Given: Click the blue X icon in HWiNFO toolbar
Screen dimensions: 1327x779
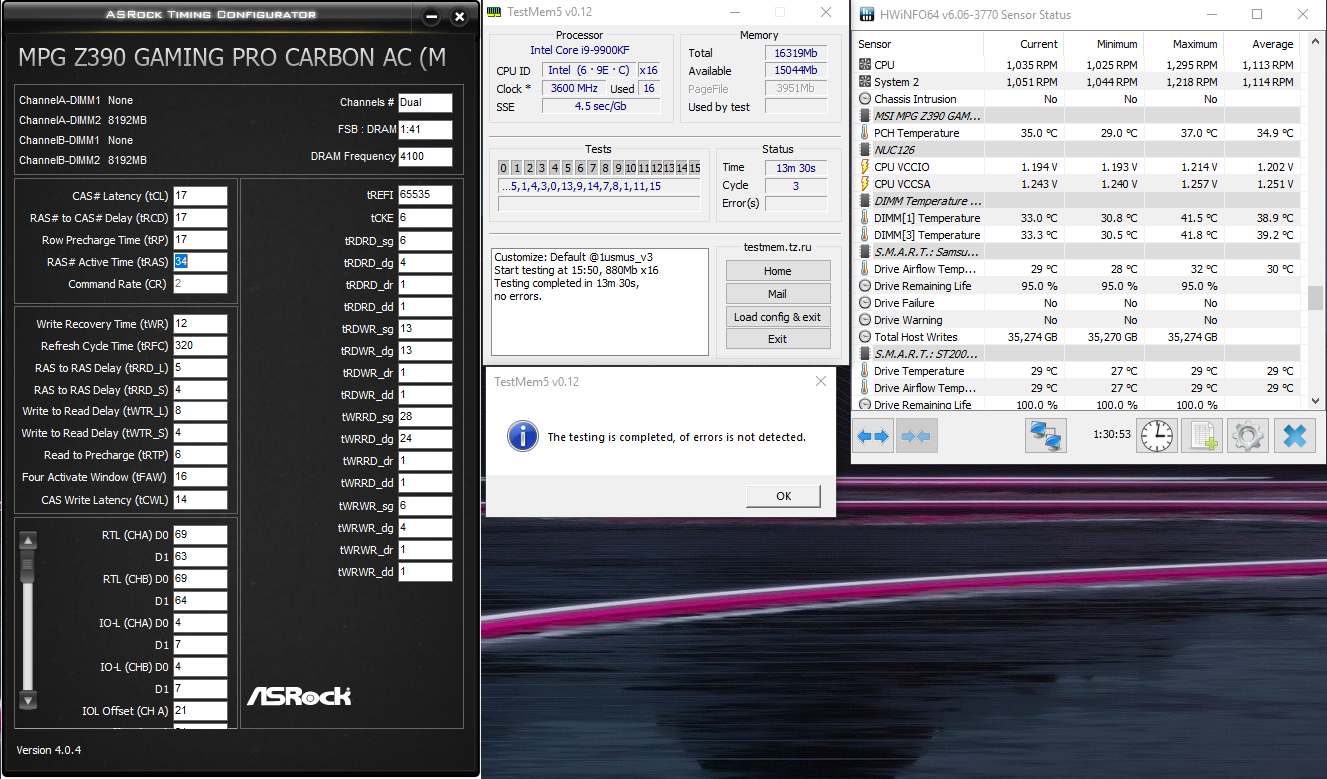Looking at the screenshot, I should [1293, 436].
